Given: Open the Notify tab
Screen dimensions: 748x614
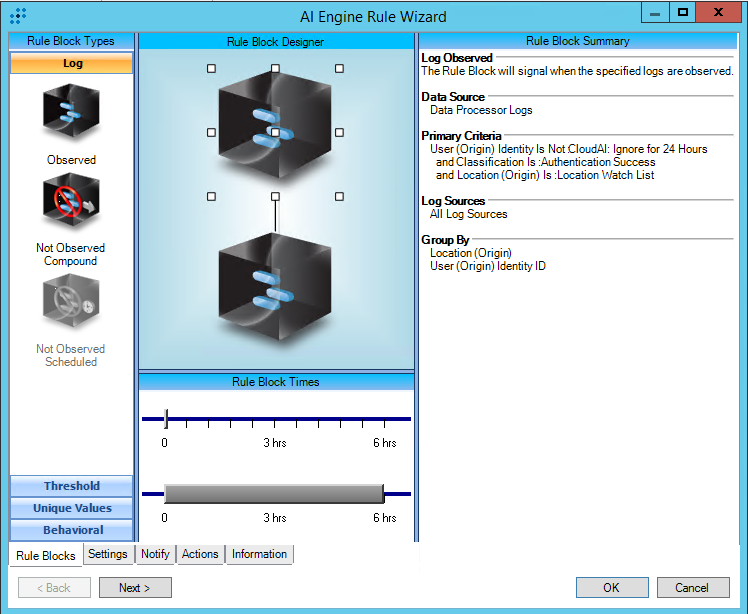Looking at the screenshot, I should [155, 554].
